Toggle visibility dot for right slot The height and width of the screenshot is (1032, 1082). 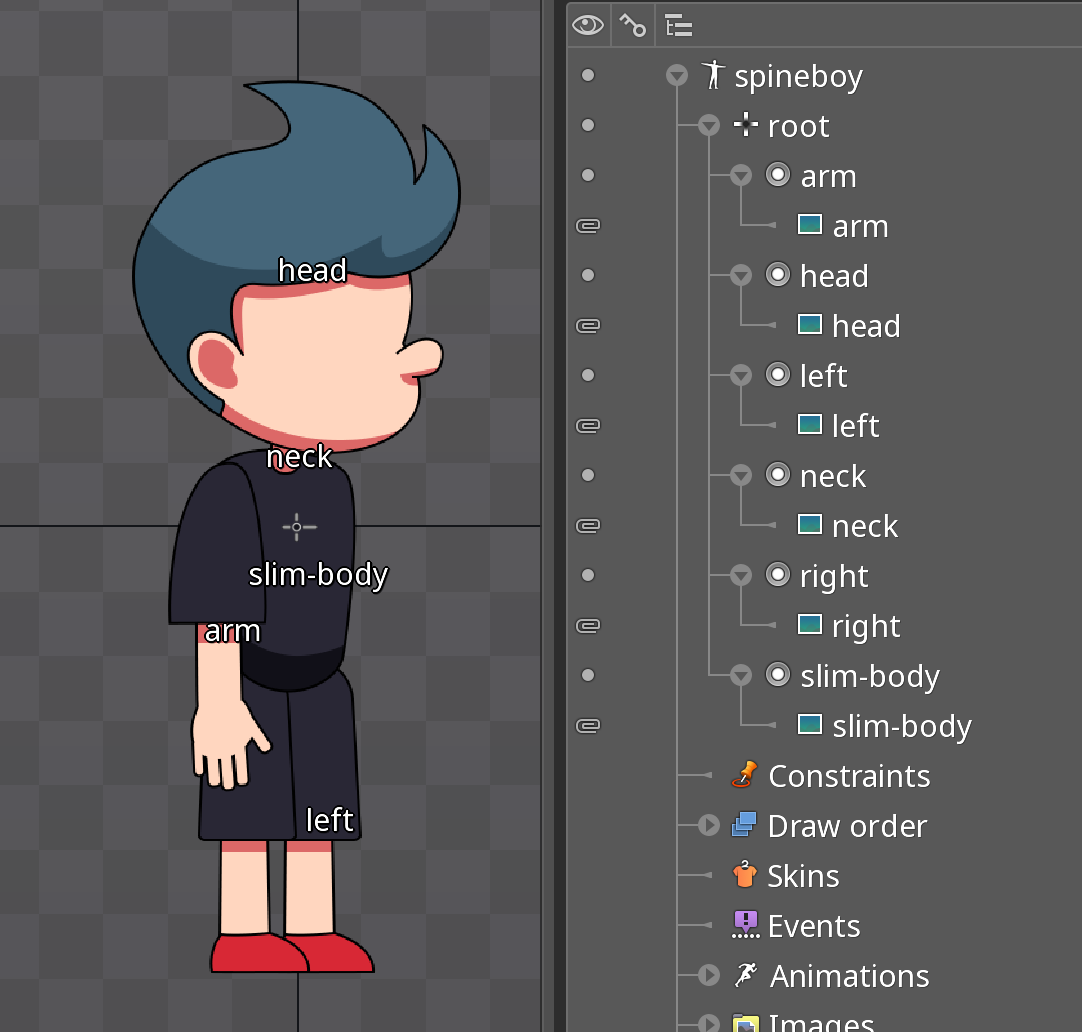[588, 575]
